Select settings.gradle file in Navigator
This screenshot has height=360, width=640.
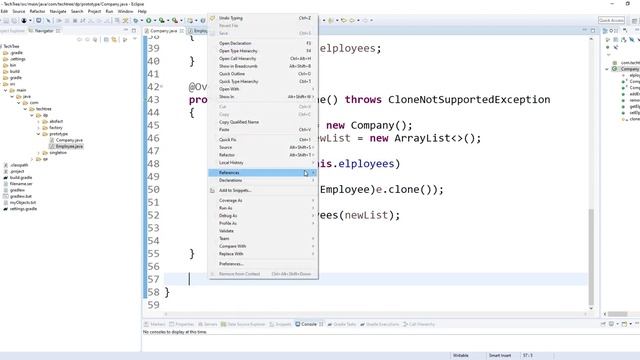click(x=23, y=209)
